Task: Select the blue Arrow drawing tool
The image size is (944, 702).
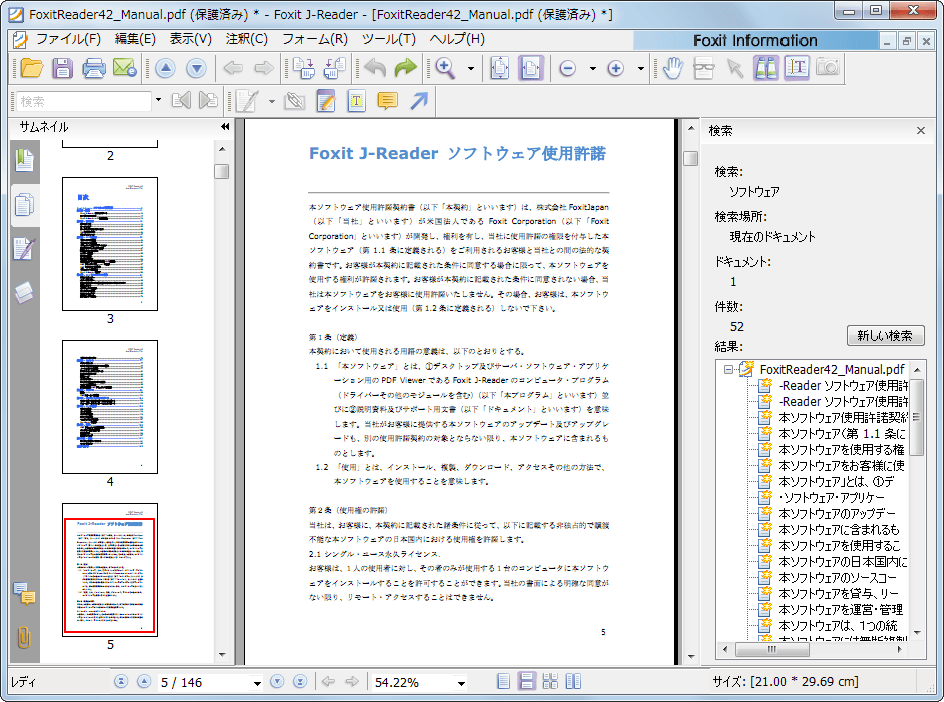Action: pyautogui.click(x=419, y=101)
